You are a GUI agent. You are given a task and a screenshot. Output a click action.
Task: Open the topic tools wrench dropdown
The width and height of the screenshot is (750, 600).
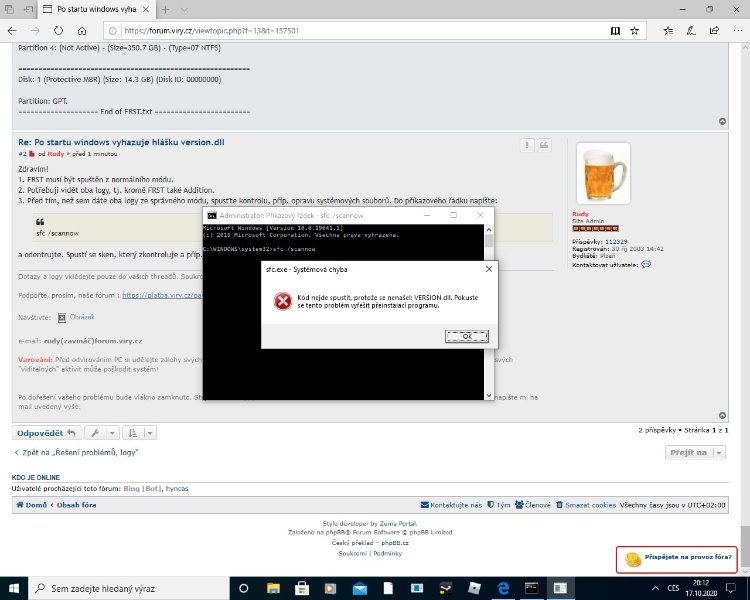tap(101, 433)
